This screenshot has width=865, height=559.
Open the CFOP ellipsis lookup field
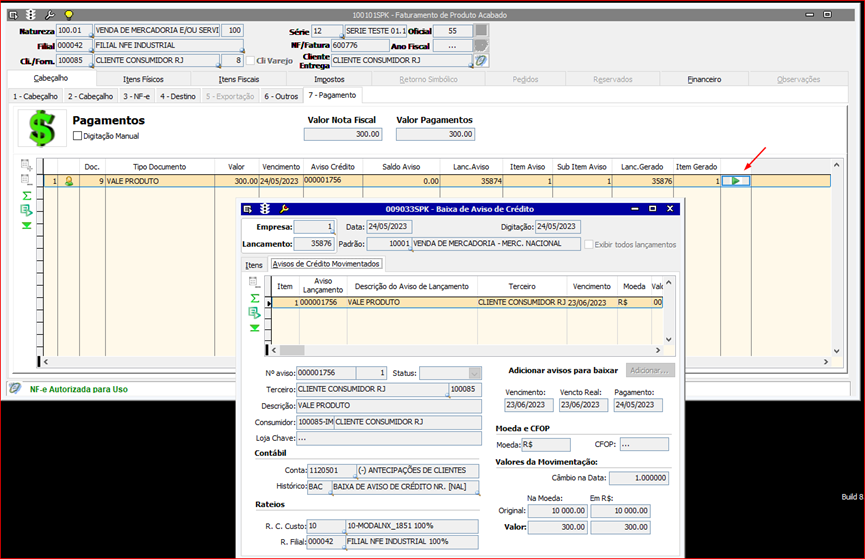coord(643,444)
